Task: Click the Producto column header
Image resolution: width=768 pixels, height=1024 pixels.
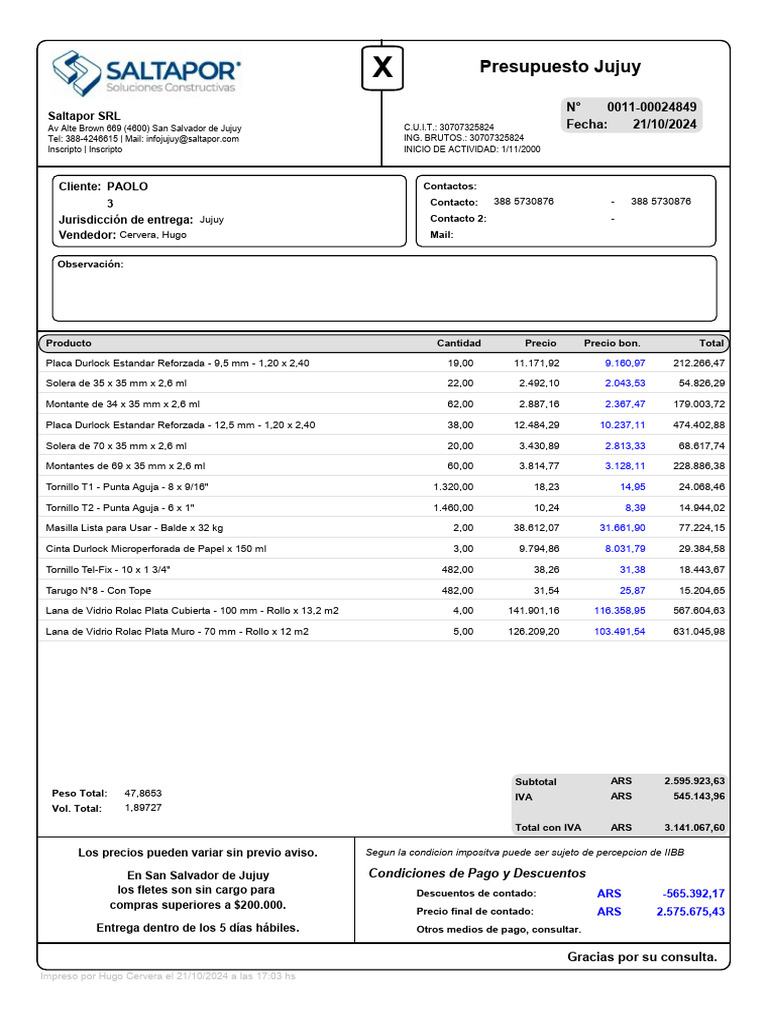Action: click(69, 344)
